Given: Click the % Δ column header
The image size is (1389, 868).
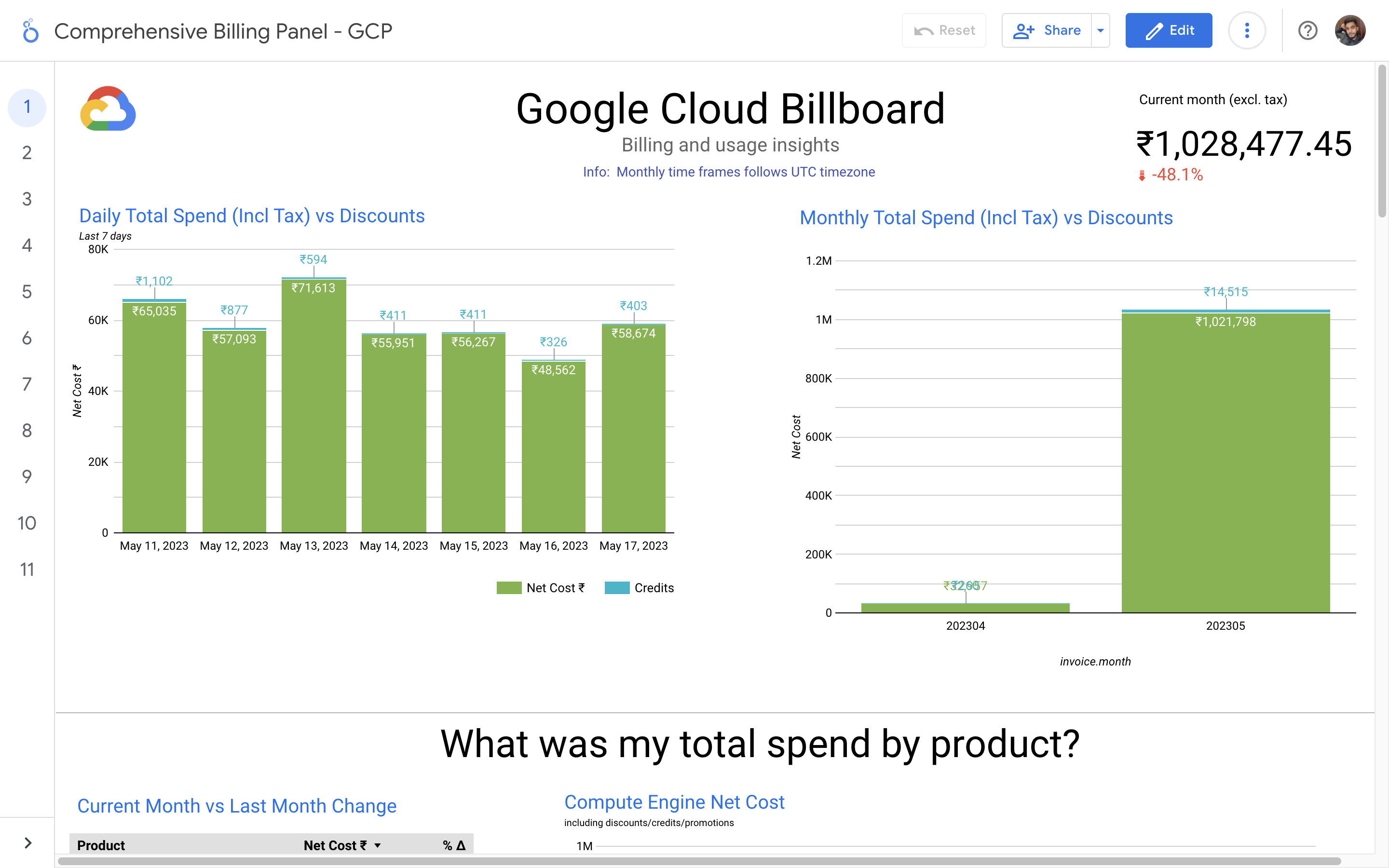Looking at the screenshot, I should point(454,846).
